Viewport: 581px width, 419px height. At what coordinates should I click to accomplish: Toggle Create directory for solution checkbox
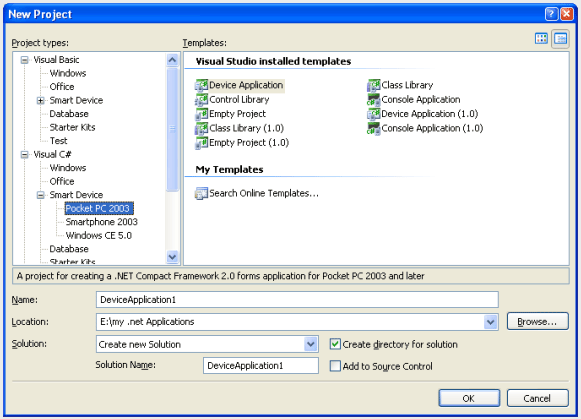coord(335,344)
